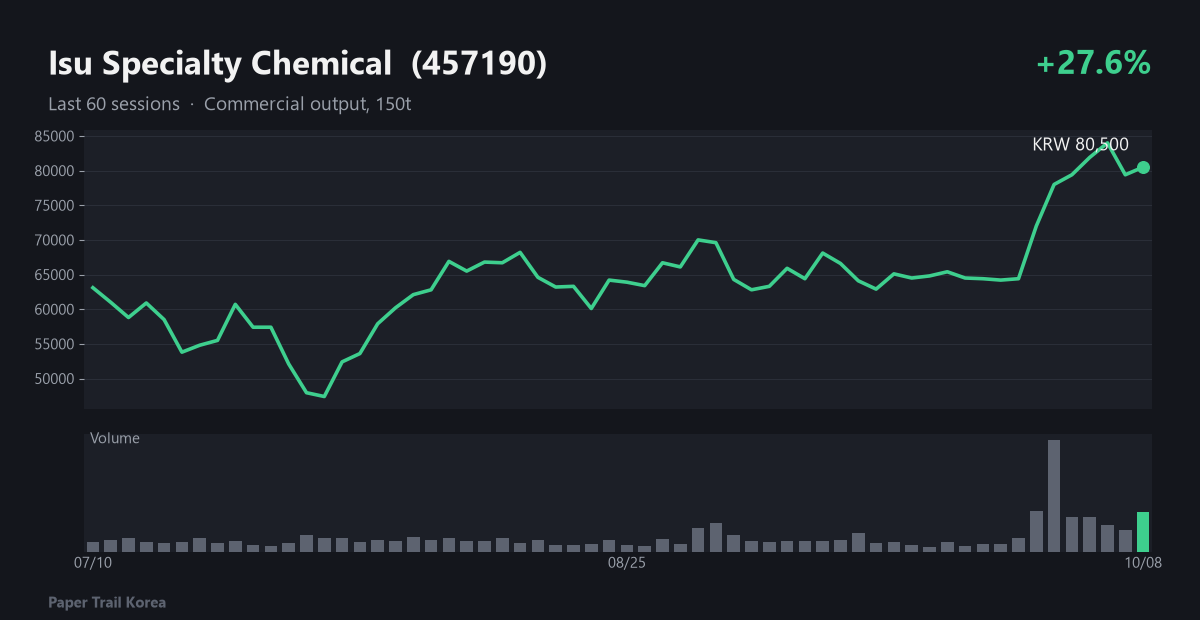Click the green last-price endpoint dot

(1143, 167)
